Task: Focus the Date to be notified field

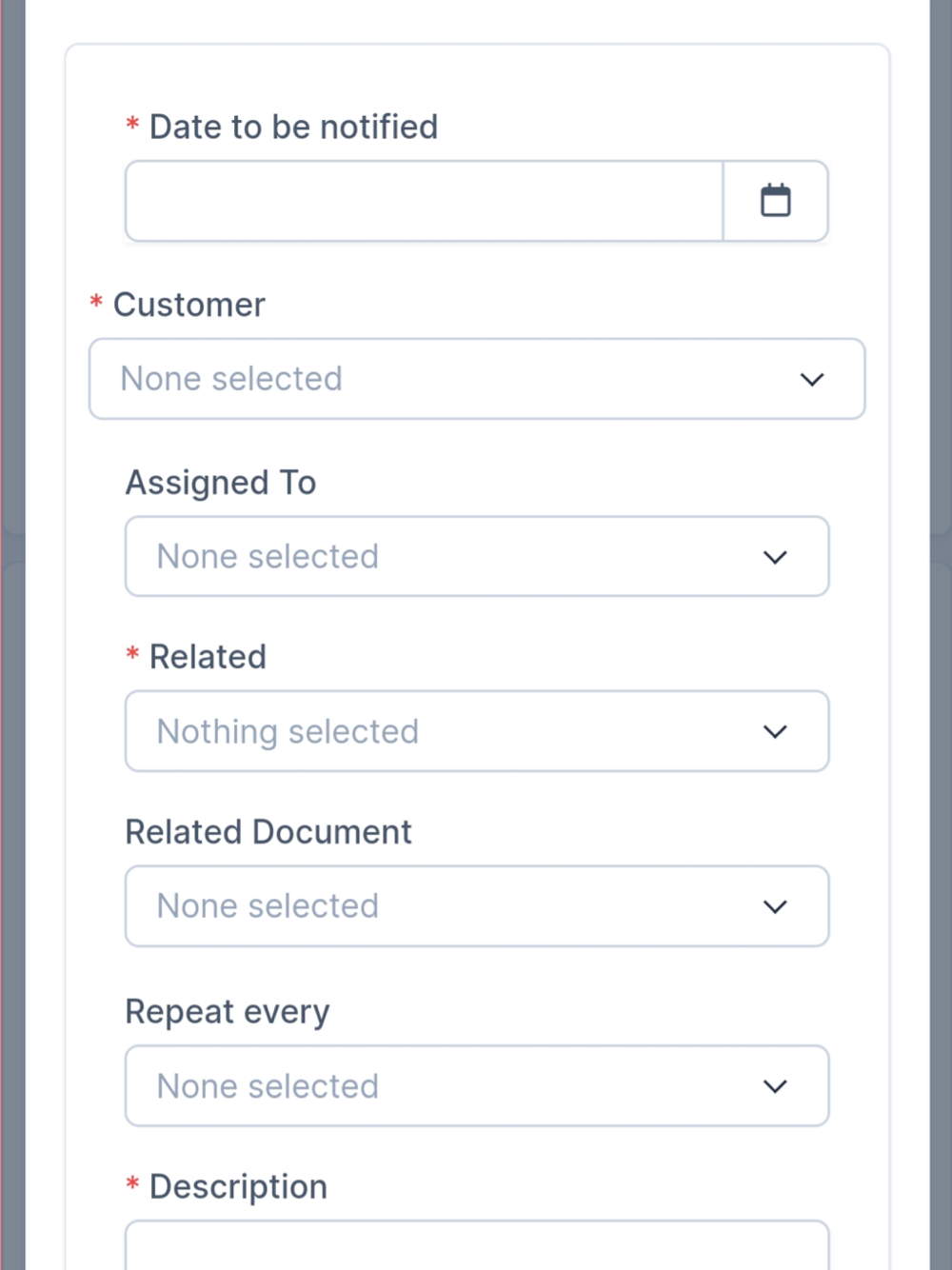Action: [425, 201]
